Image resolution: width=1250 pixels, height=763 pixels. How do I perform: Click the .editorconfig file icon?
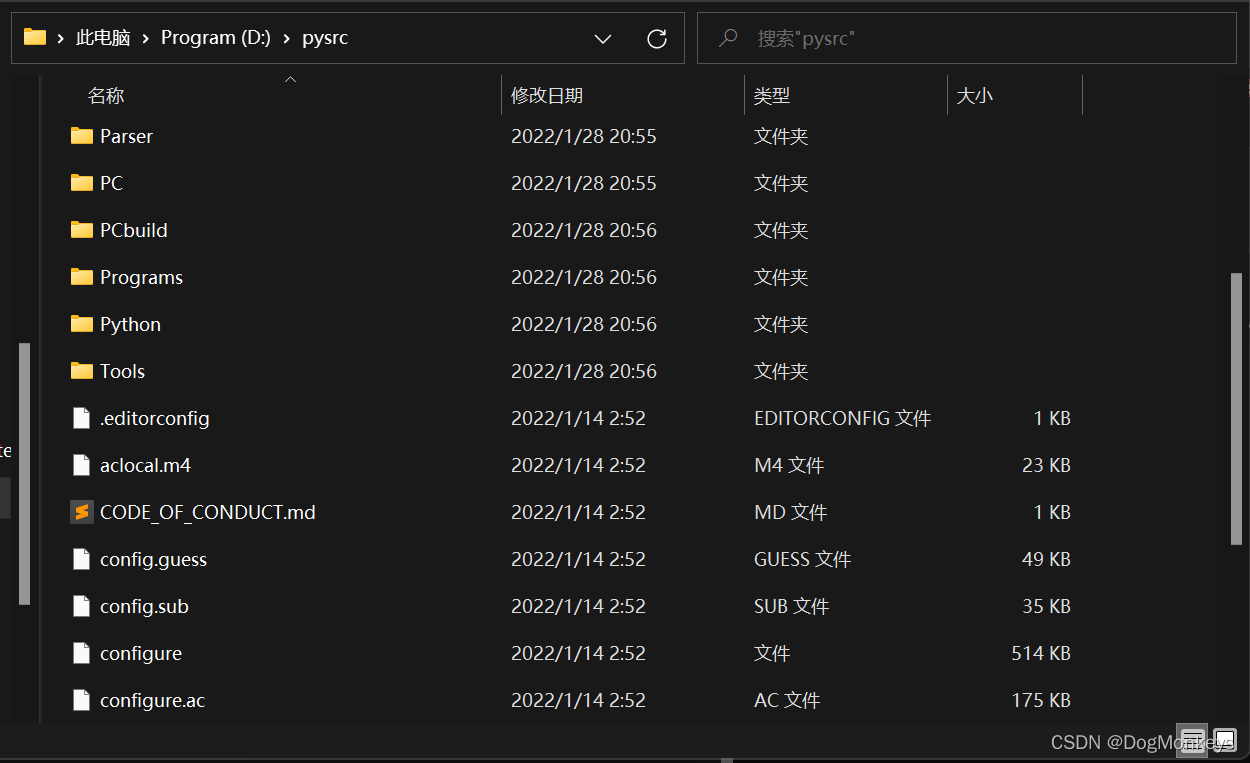[x=82, y=418]
